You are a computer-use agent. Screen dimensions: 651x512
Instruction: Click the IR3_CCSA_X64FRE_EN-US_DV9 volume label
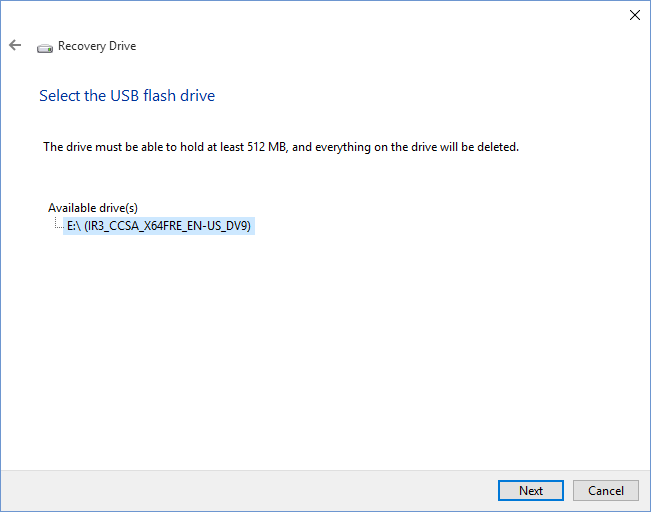pyautogui.click(x=169, y=226)
